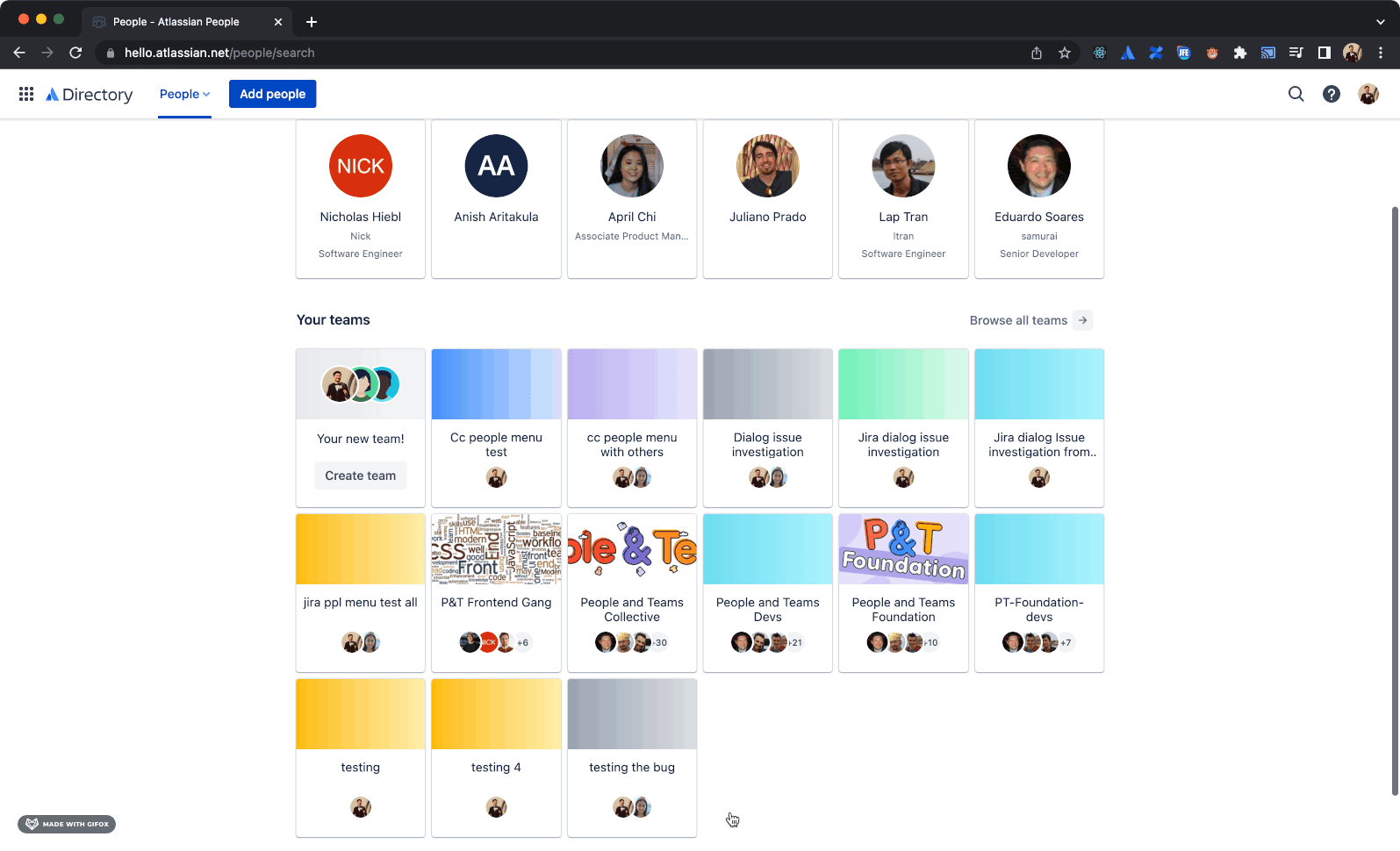Click the browser back arrow
The image size is (1400, 851).
pyautogui.click(x=19, y=53)
